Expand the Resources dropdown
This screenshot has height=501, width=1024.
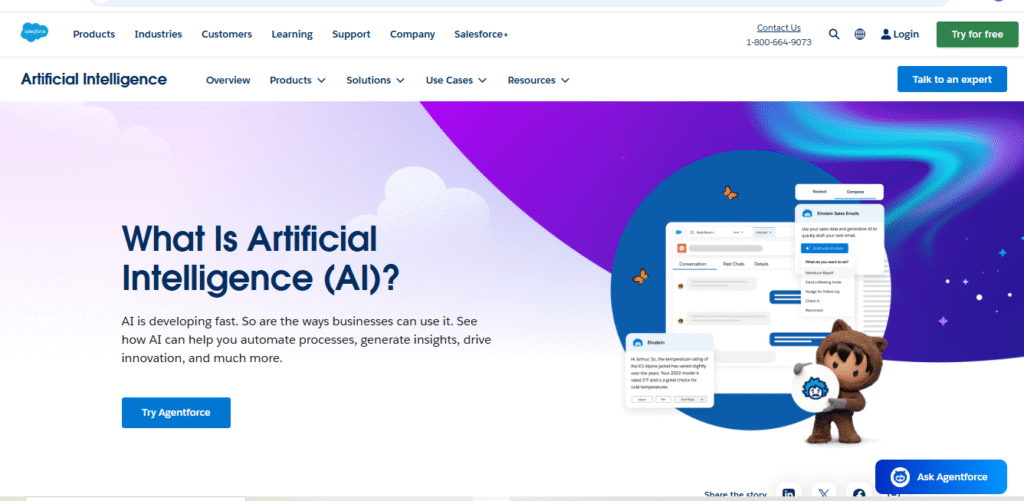point(539,80)
